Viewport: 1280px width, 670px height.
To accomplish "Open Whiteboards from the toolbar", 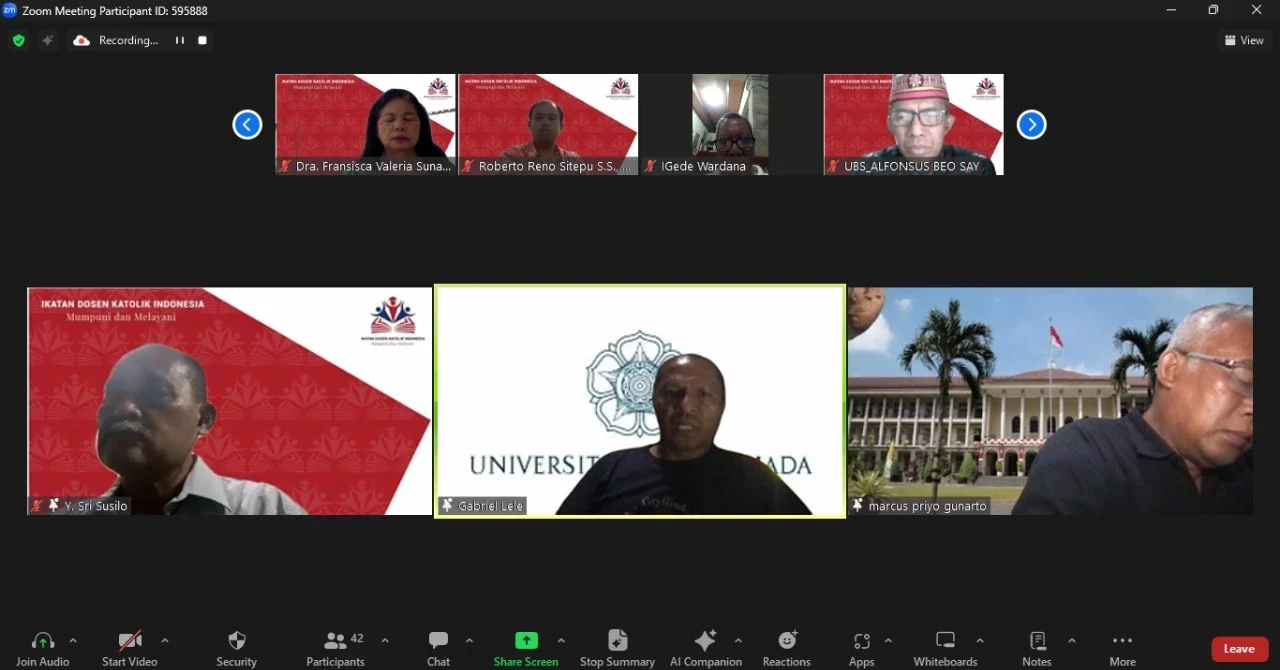I will 944,648.
